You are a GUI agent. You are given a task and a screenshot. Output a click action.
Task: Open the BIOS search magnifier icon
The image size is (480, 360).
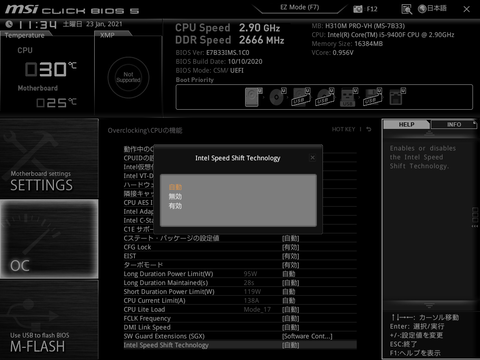[x=406, y=9]
